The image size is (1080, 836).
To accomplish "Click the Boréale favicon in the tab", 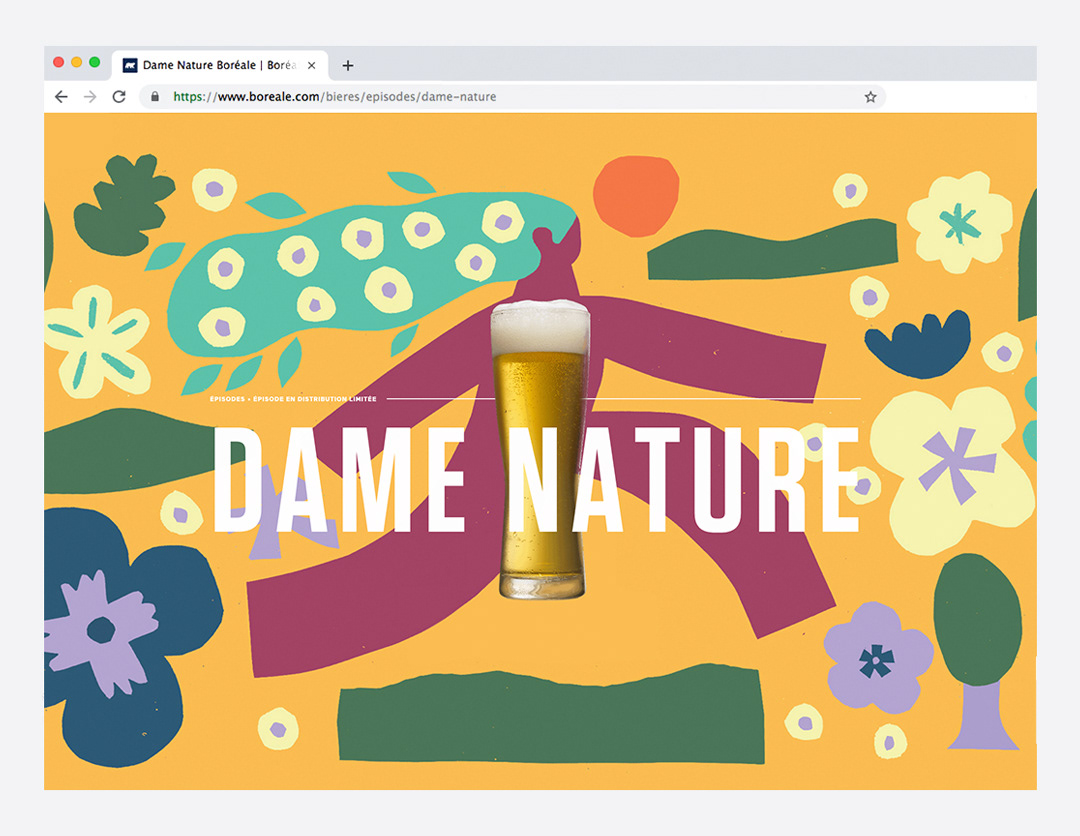I will pos(130,65).
